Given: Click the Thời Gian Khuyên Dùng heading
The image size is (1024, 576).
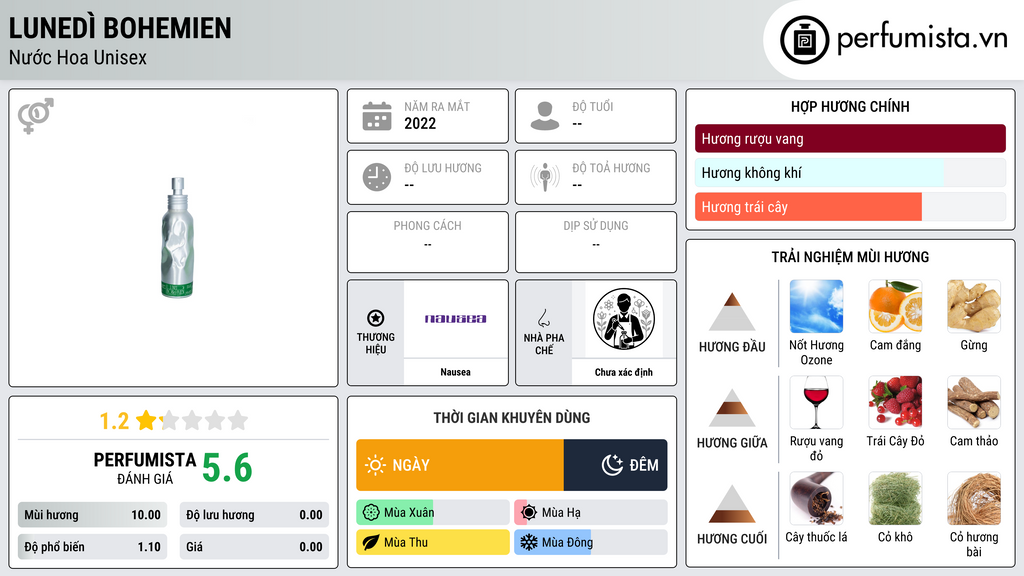Looking at the screenshot, I should click(512, 417).
